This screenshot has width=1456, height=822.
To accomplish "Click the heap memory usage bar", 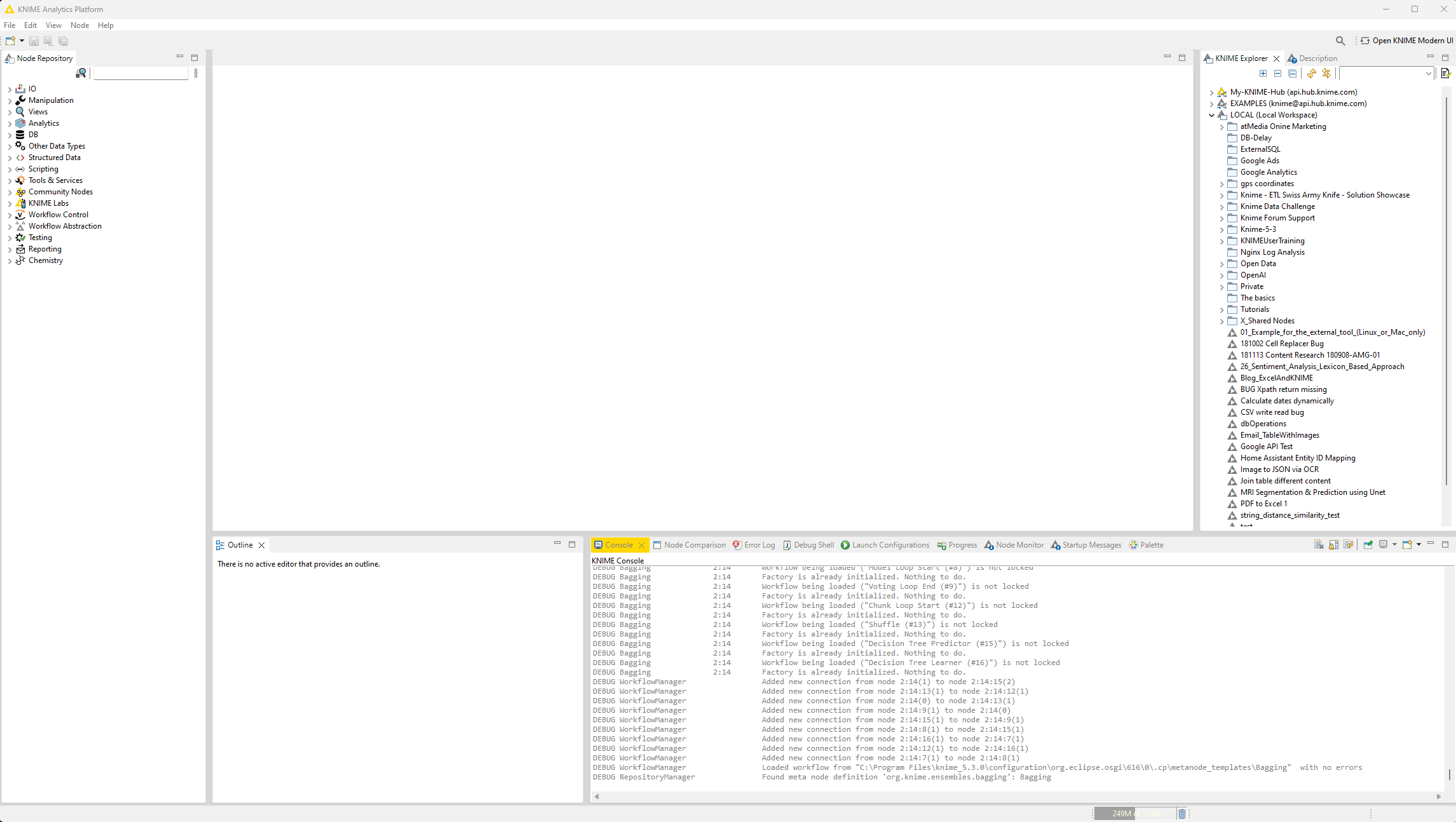I will coord(1135,814).
